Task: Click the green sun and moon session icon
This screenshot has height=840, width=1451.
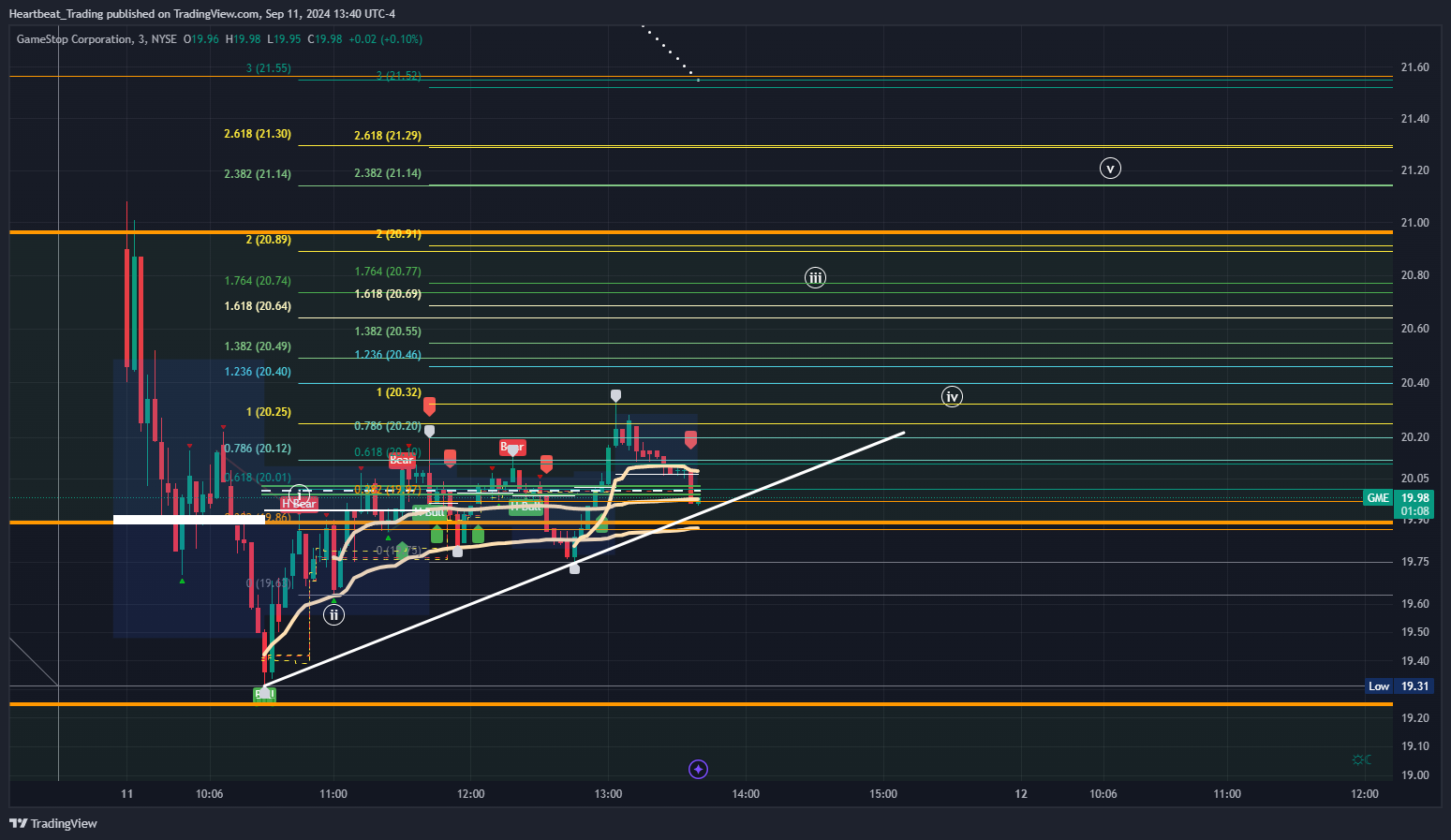Action: pos(1362,759)
